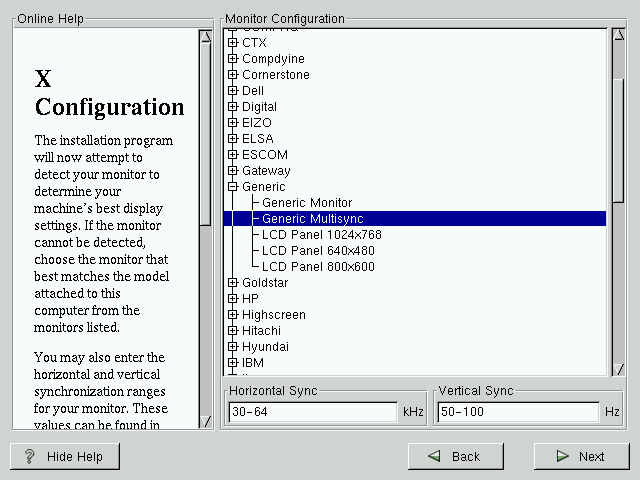Expand the Compdyne tree node
The height and width of the screenshot is (480, 640).
[233, 59]
